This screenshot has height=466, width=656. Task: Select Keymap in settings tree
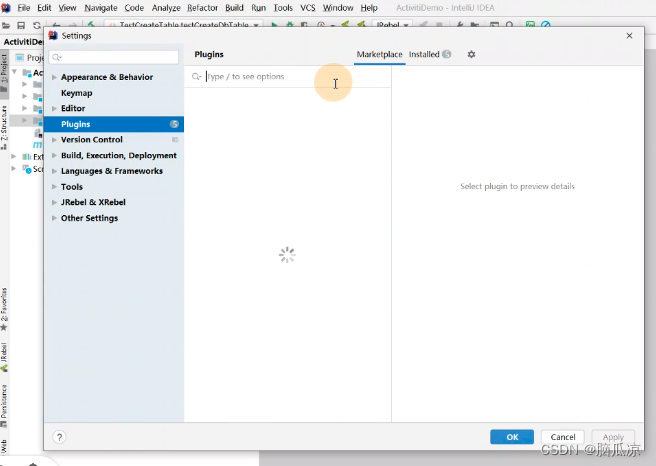coord(77,93)
